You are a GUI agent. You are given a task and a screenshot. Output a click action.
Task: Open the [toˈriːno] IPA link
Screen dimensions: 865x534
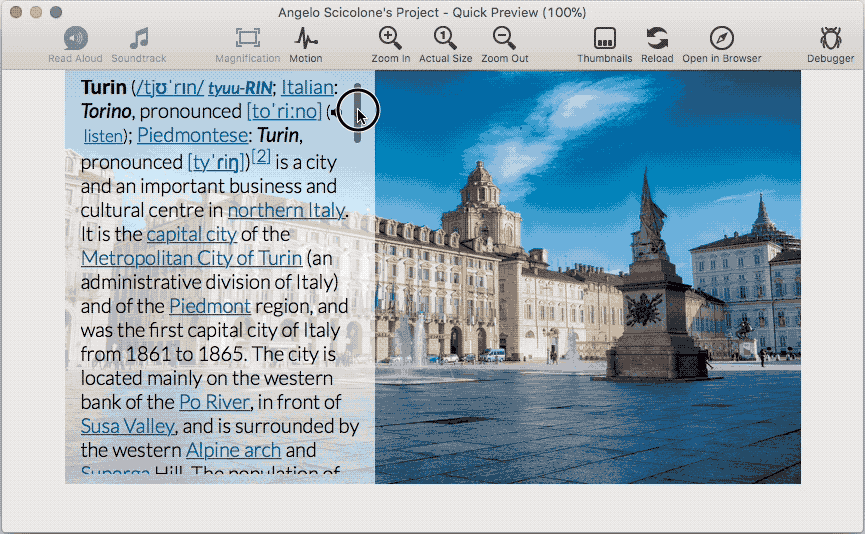click(x=284, y=111)
